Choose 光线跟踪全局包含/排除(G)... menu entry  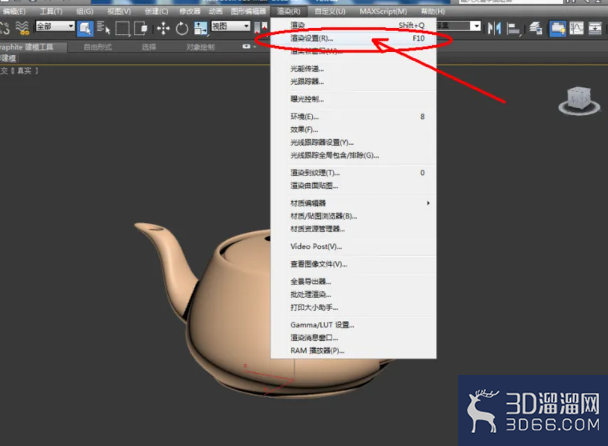(x=353, y=155)
